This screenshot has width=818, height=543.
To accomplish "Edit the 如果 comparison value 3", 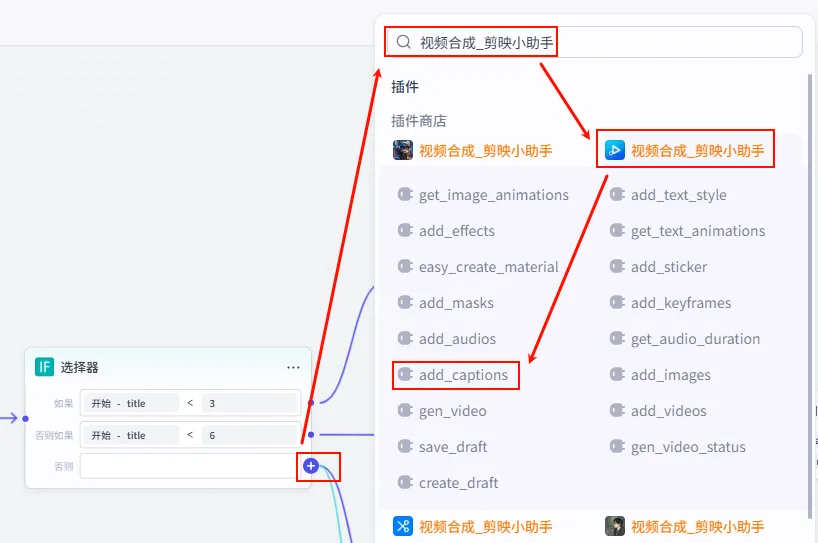I will (x=250, y=403).
